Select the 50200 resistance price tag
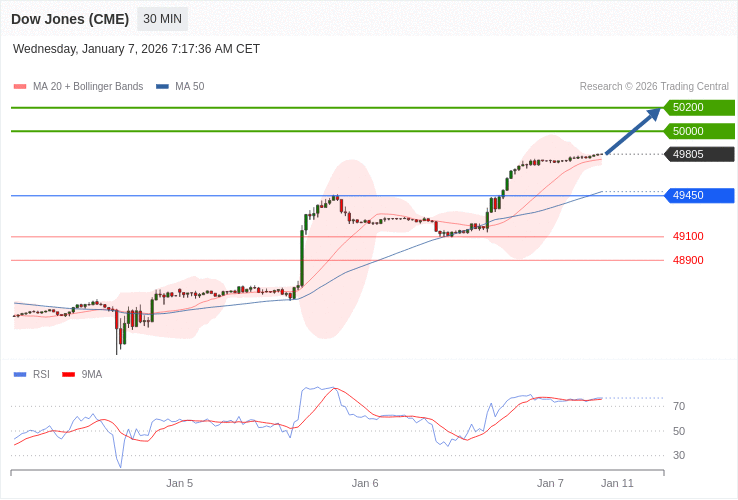 click(x=699, y=107)
